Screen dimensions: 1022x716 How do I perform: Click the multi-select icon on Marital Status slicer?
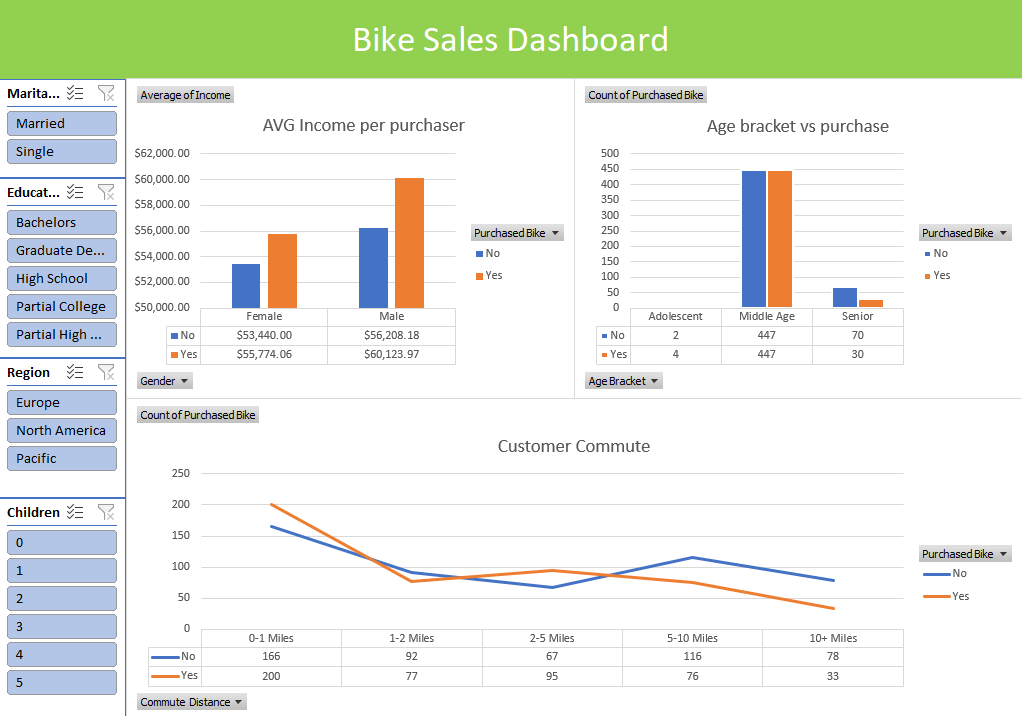pos(74,92)
